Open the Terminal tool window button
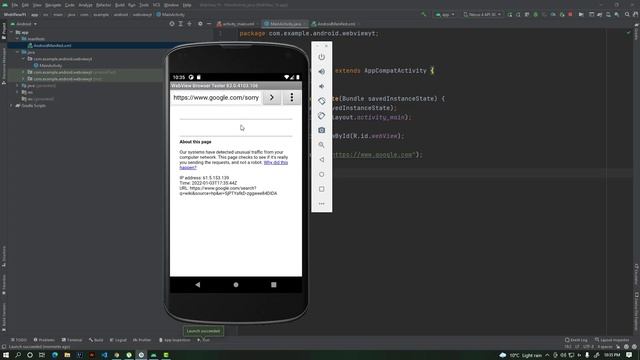This screenshot has width=640, height=360. [x=72, y=340]
